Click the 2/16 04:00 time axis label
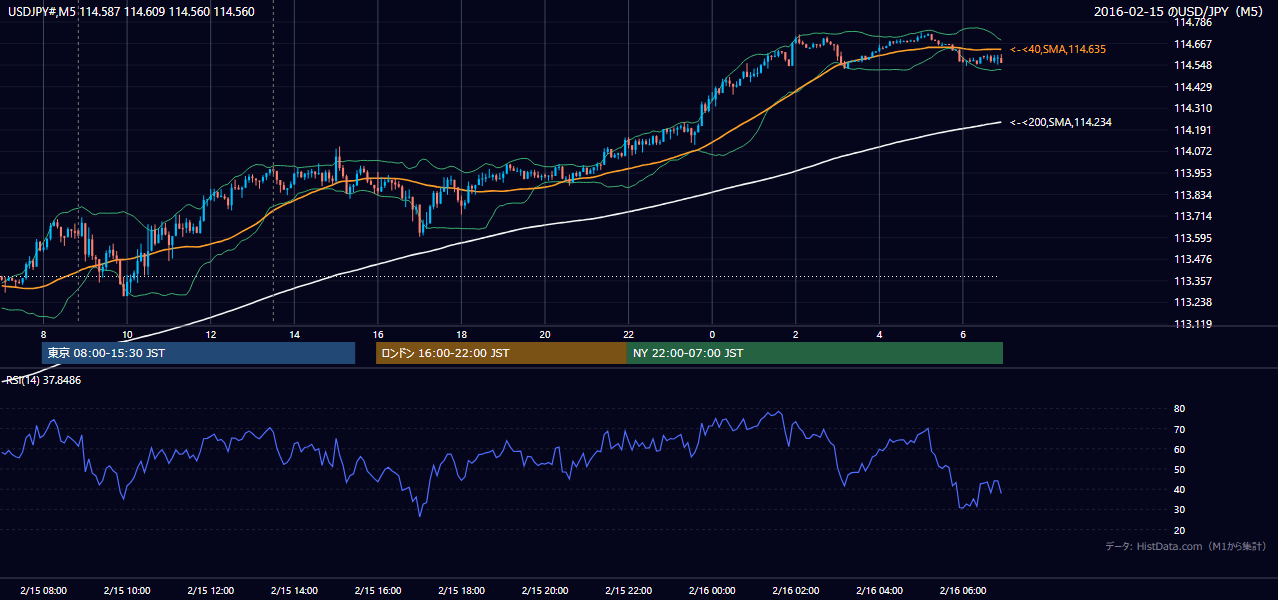 click(x=878, y=591)
